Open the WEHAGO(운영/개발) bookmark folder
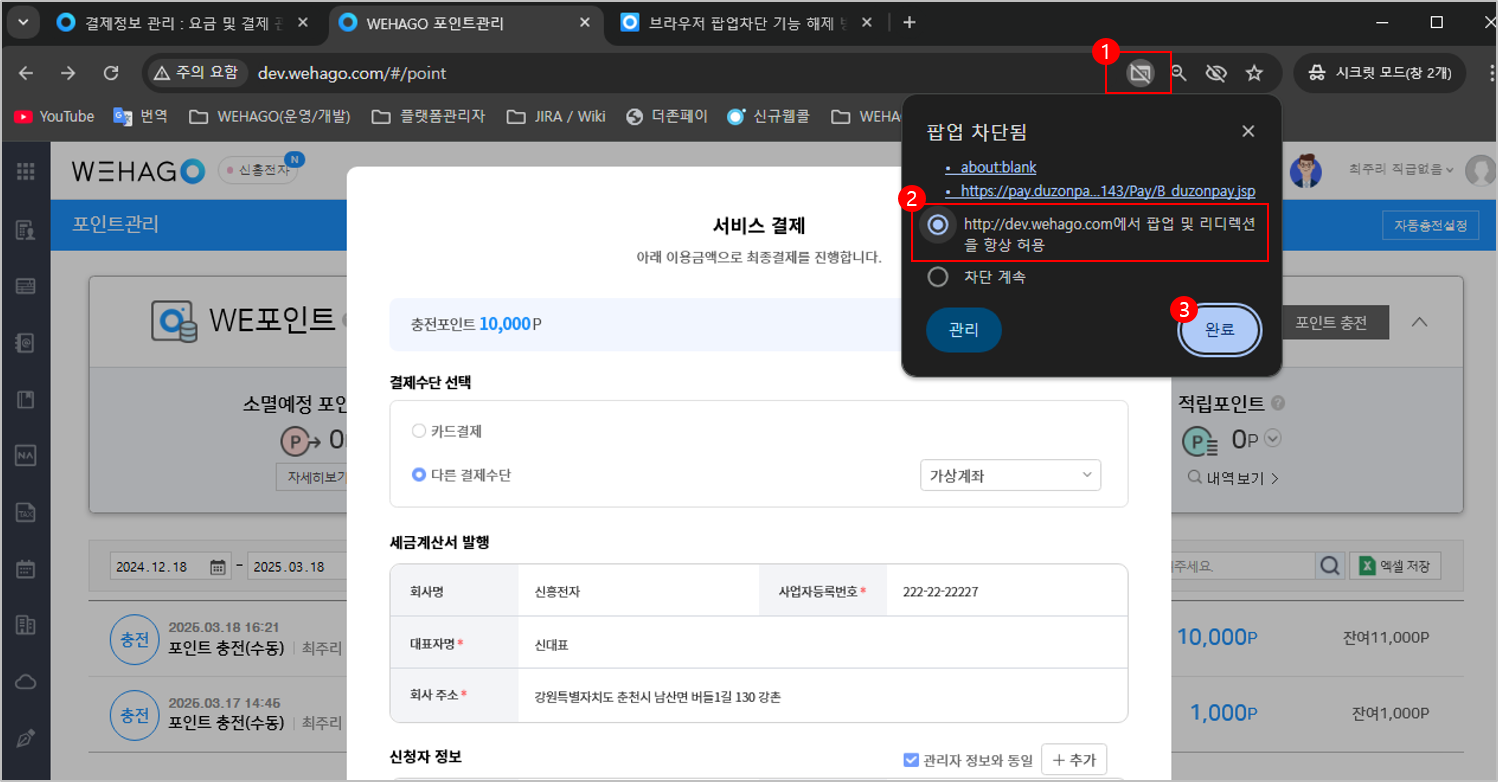Screen dimensions: 1498x782 [270, 116]
